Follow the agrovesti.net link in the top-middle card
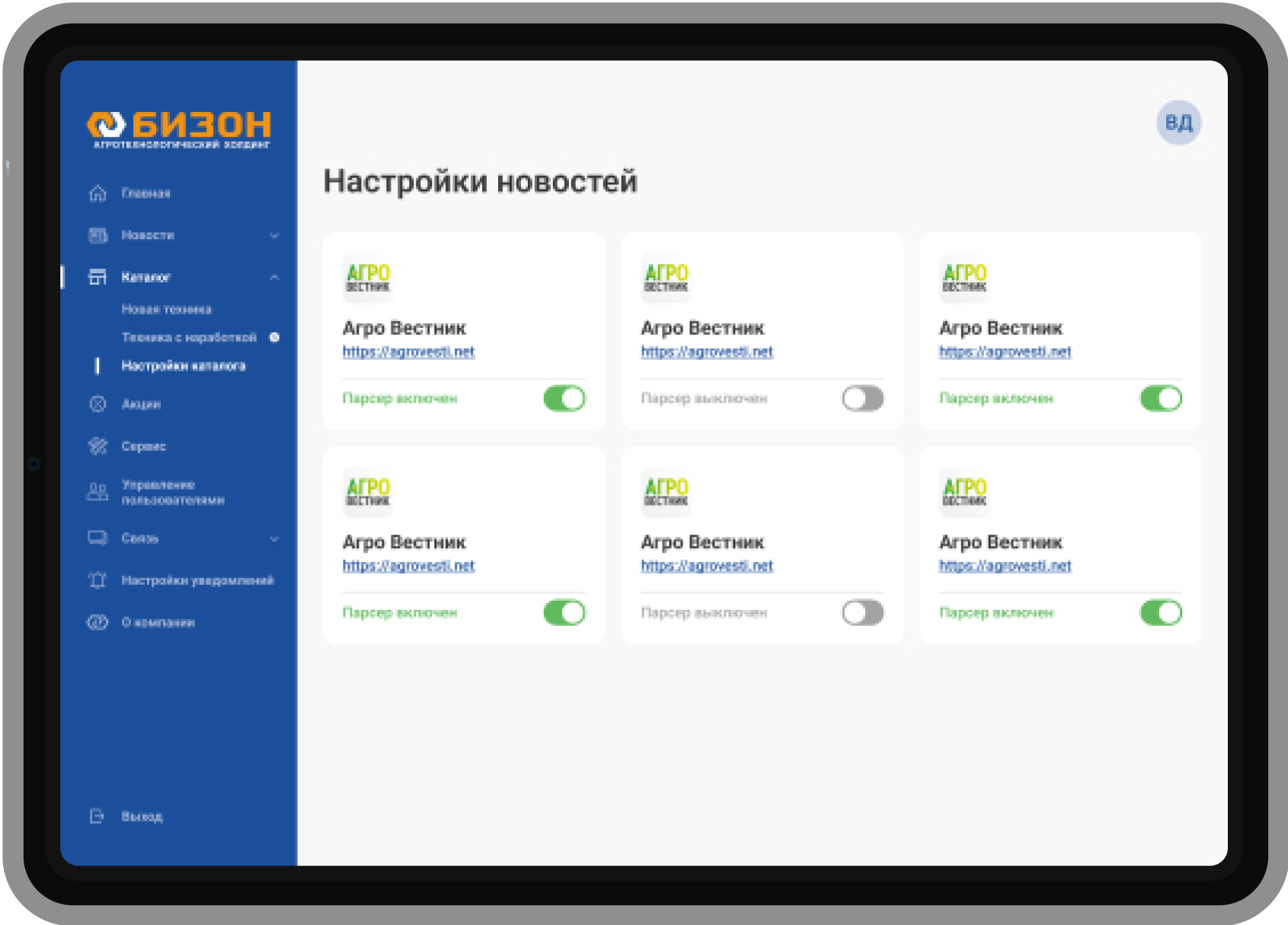 click(x=707, y=352)
